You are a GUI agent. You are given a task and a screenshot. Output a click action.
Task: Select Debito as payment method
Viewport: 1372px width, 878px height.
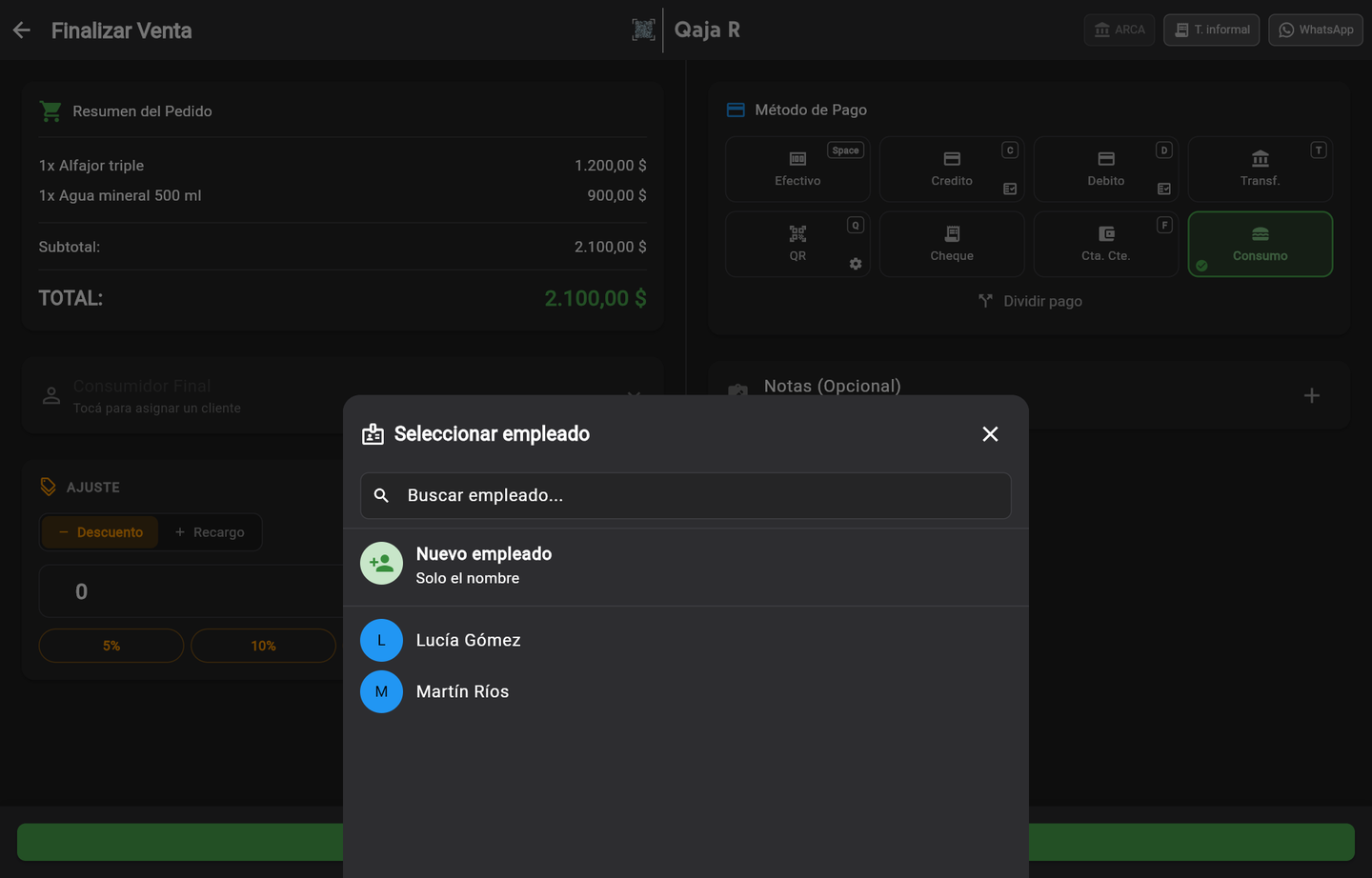1106,169
